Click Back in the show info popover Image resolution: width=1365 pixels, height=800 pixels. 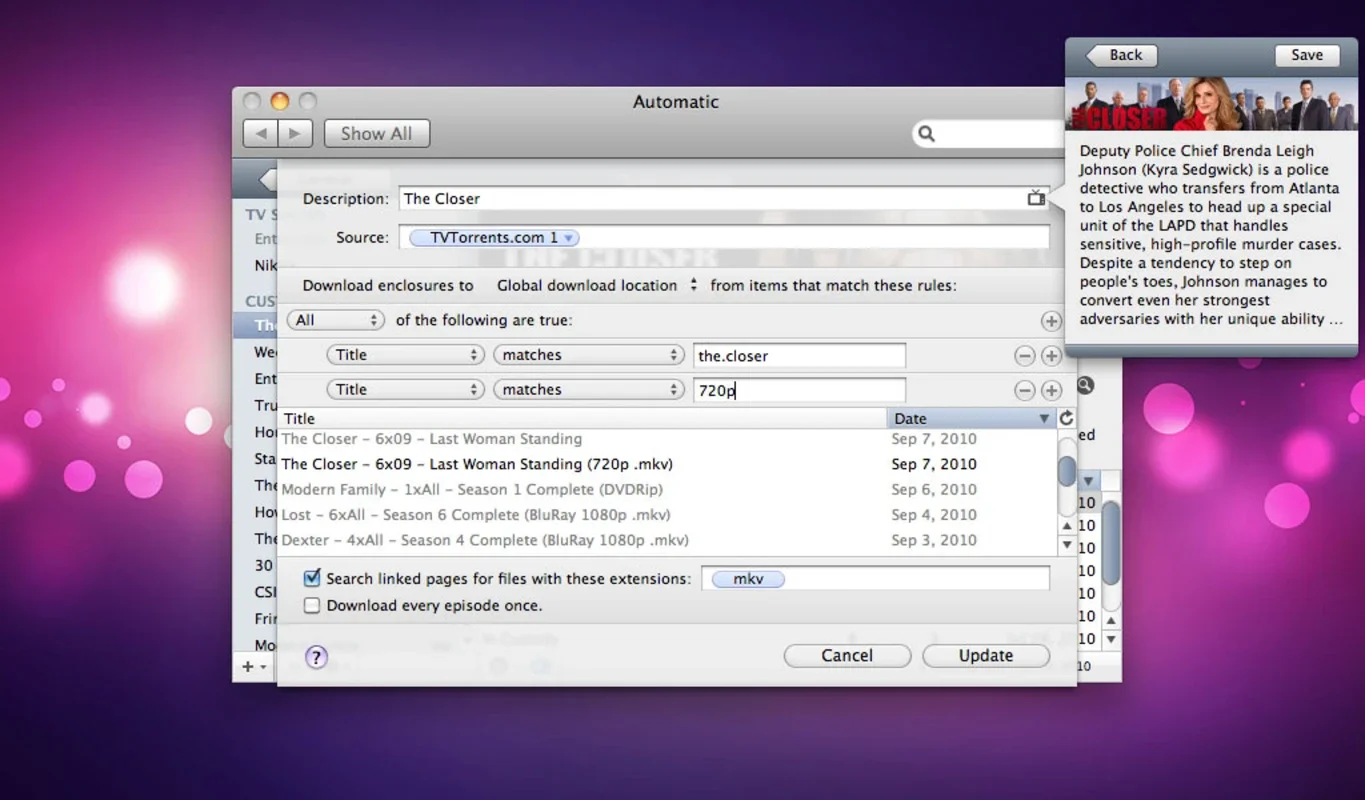1121,55
